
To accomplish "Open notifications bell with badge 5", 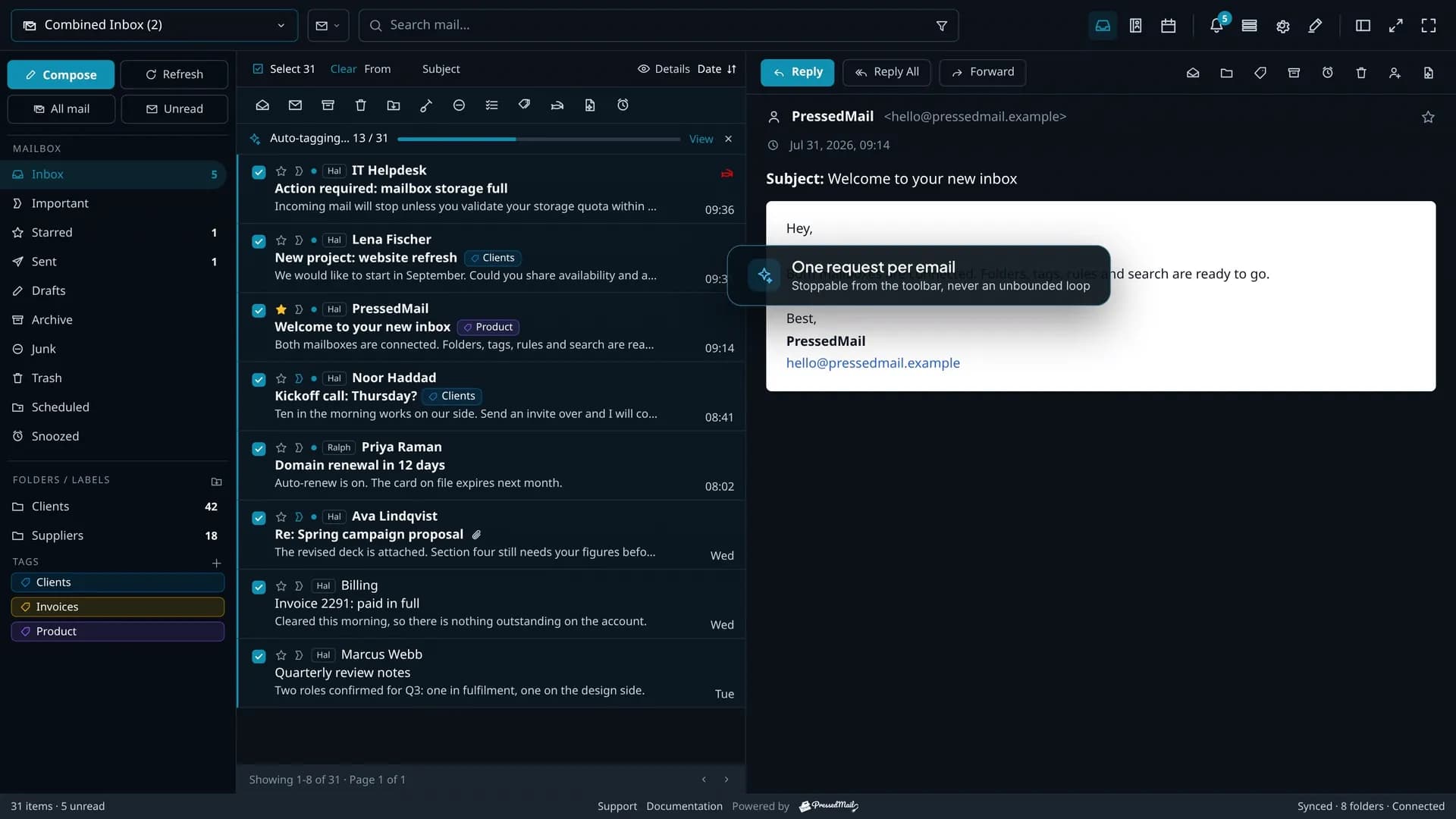I will [x=1216, y=26].
